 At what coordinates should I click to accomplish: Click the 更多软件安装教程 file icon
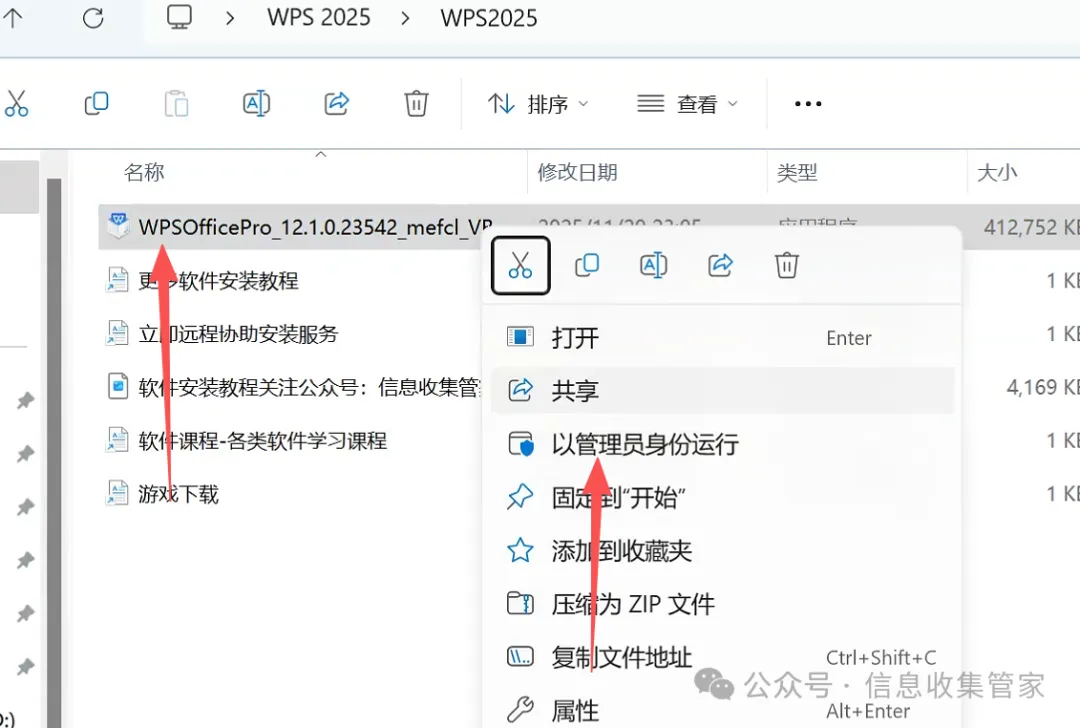tap(117, 279)
